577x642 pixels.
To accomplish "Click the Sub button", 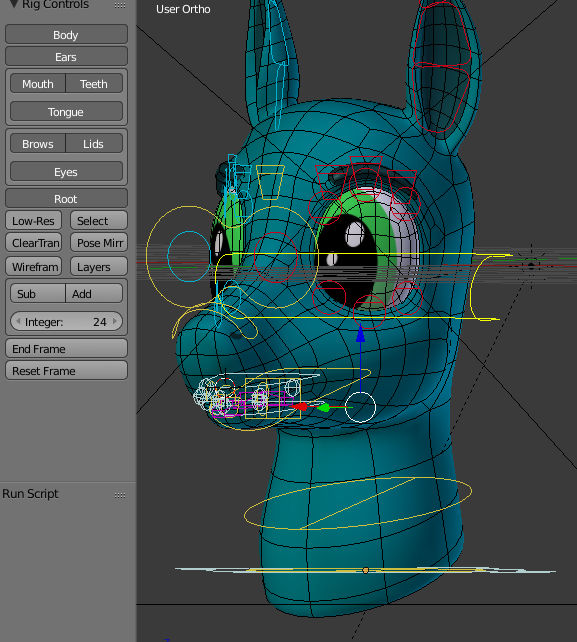I will (x=38, y=294).
